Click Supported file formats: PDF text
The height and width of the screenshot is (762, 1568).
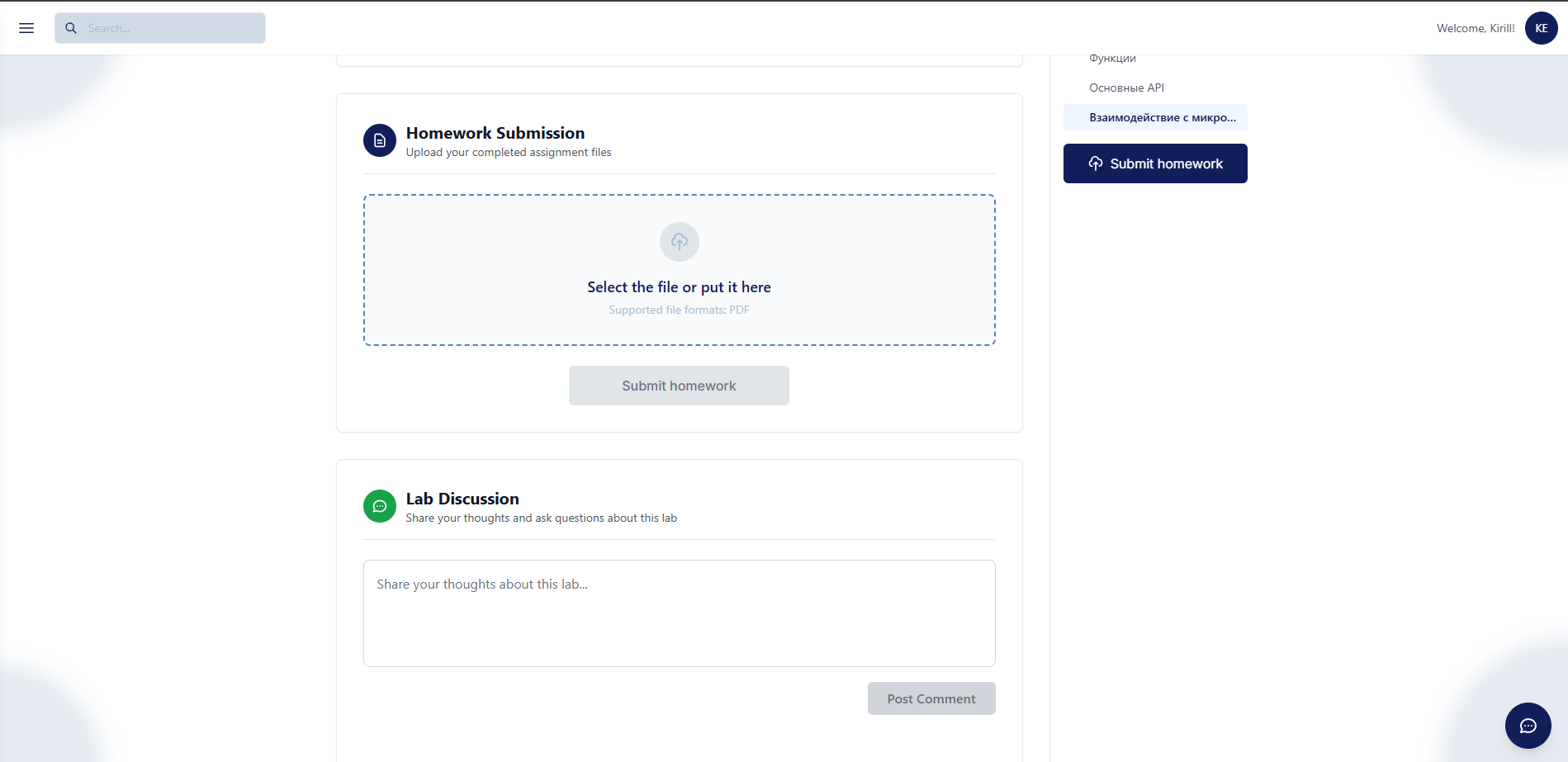pyautogui.click(x=680, y=310)
